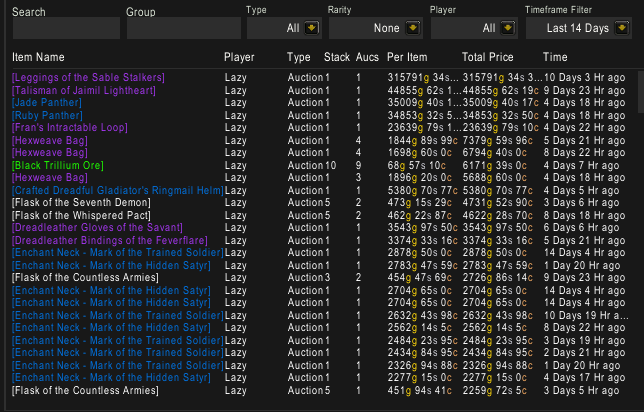Focus the Group text box

point(183,29)
